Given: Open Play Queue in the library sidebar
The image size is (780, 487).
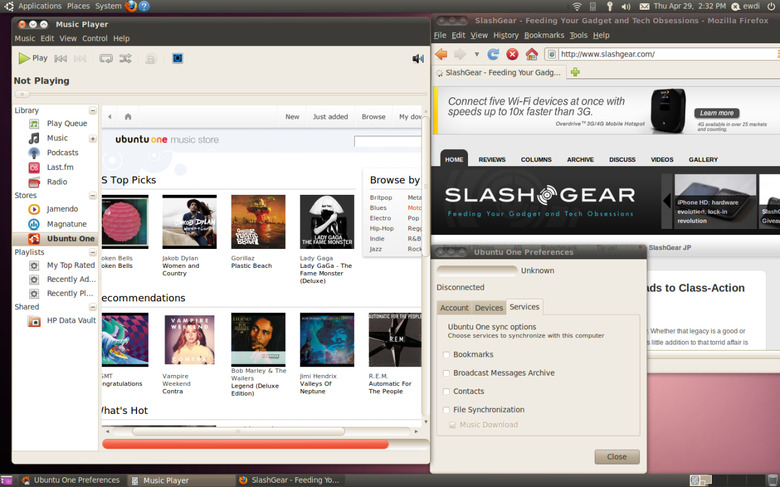Looking at the screenshot, I should click(x=67, y=123).
